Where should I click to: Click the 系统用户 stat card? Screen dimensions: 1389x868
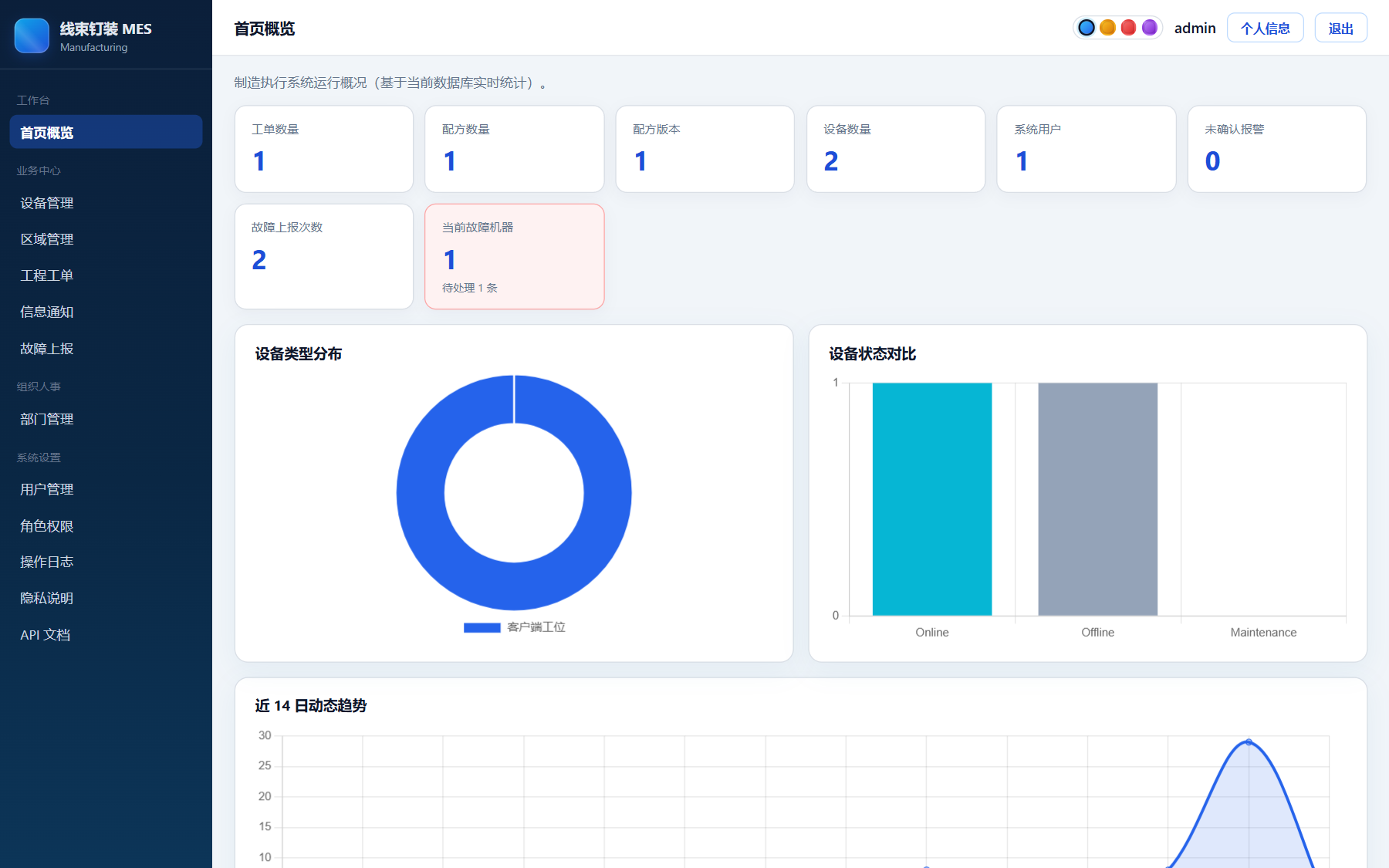tap(1087, 149)
